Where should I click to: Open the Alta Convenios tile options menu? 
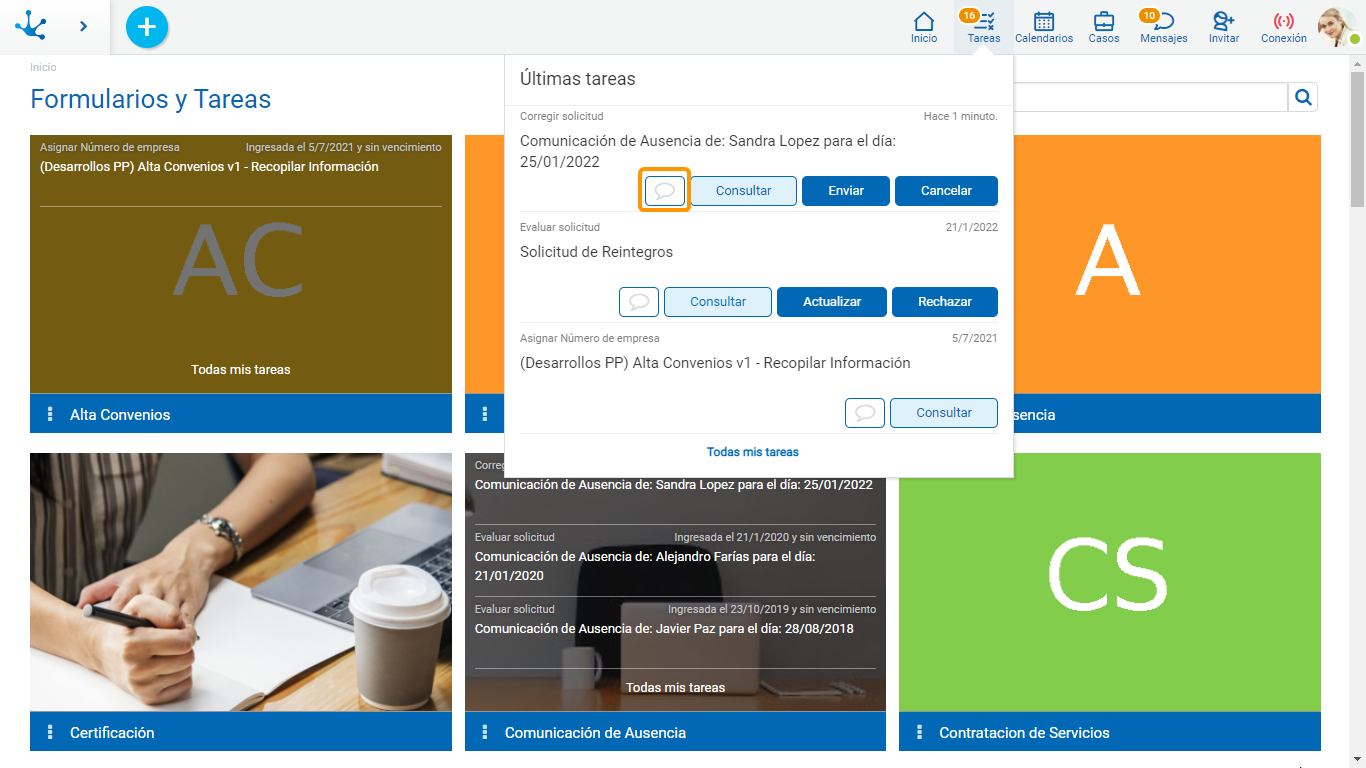click(50, 414)
